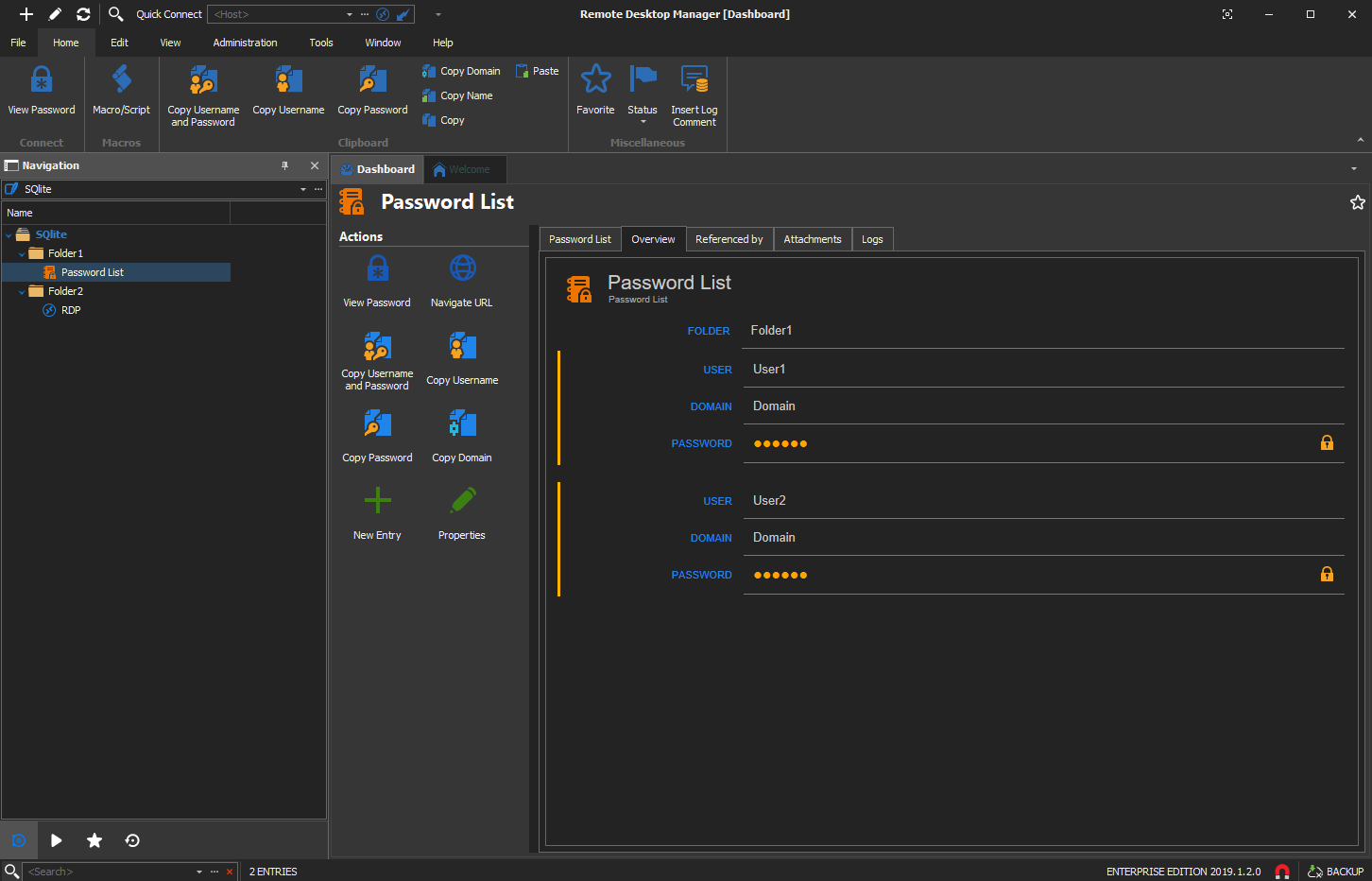Open the Logs tab
Screen dimensions: 1372x881
click(872, 239)
